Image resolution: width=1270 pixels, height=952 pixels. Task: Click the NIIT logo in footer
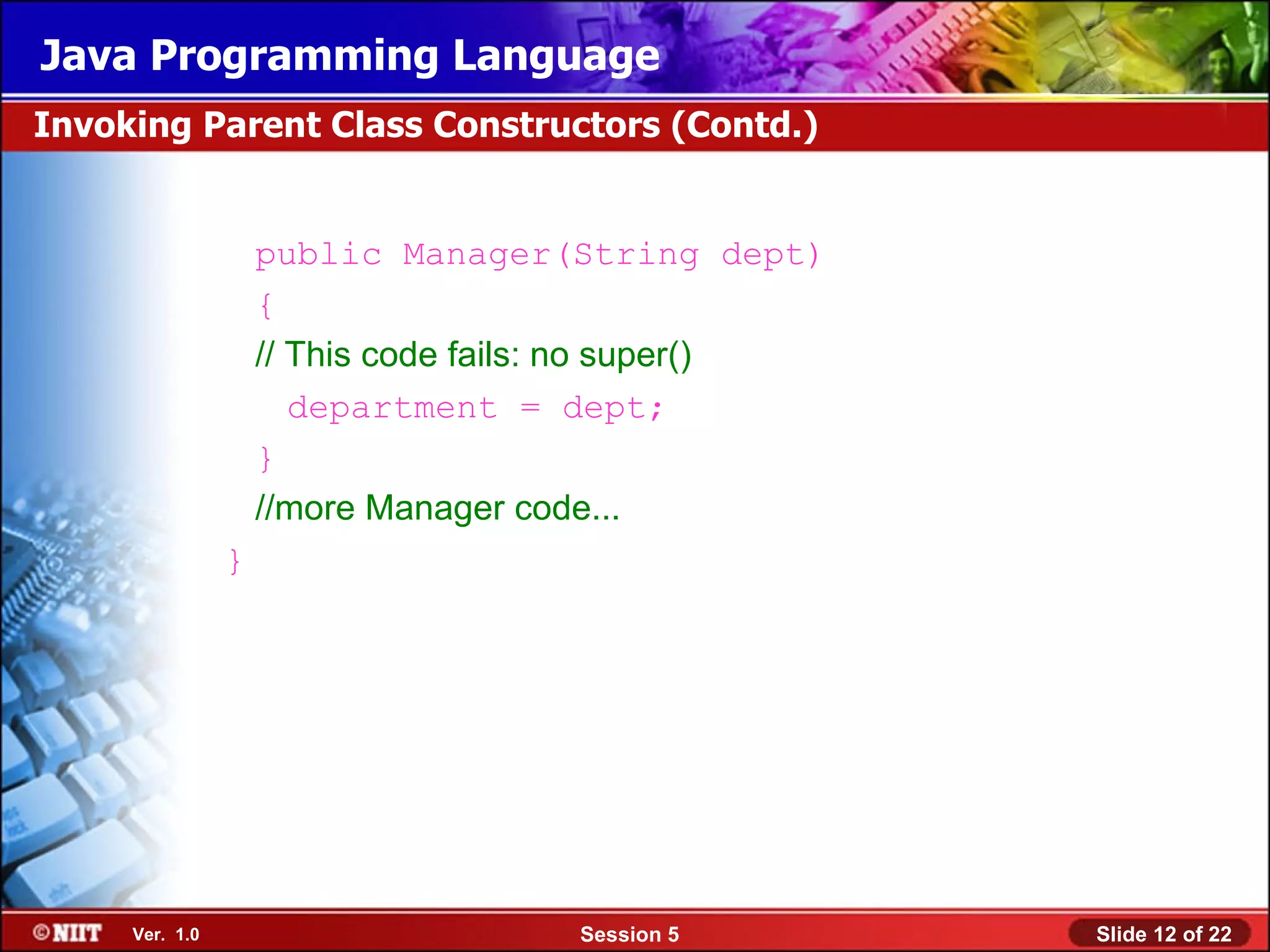[x=77, y=933]
